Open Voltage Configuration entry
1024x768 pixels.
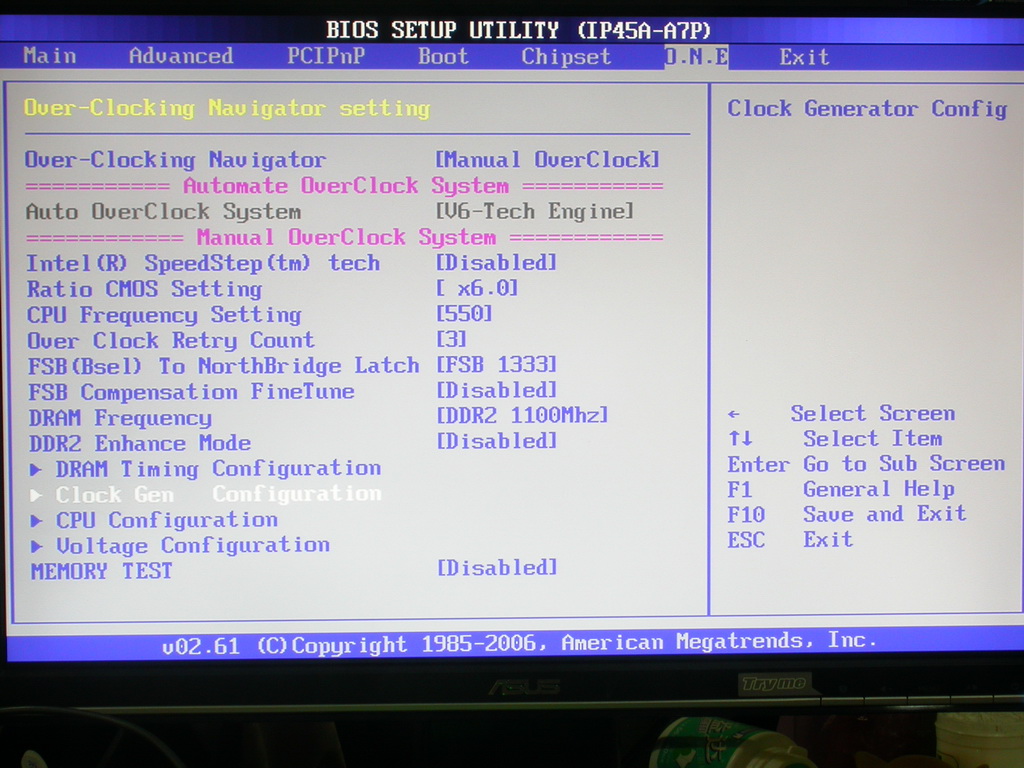(x=193, y=546)
